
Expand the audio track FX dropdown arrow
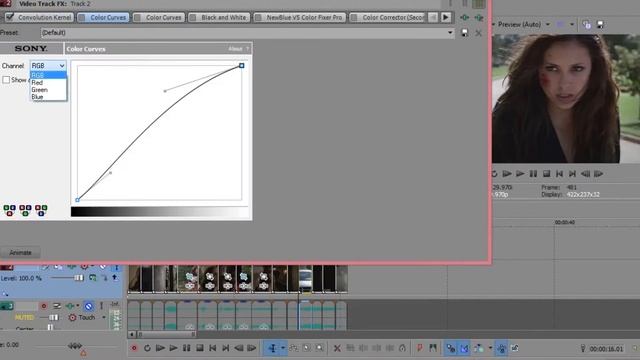[78, 306]
